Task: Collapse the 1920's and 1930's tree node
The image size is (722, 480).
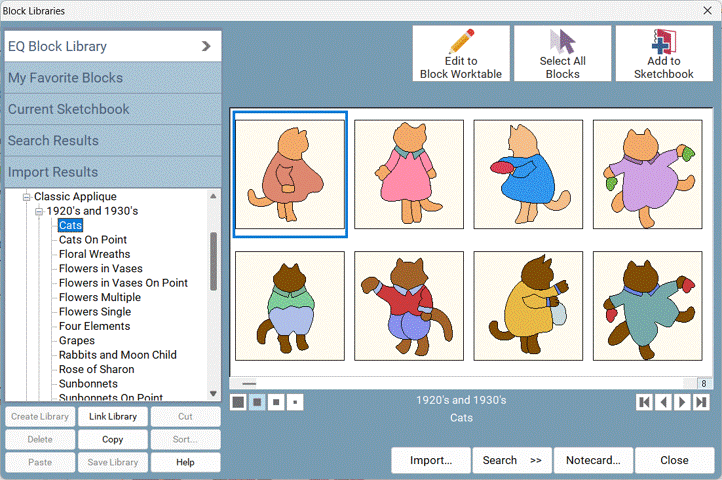Action: 38,211
